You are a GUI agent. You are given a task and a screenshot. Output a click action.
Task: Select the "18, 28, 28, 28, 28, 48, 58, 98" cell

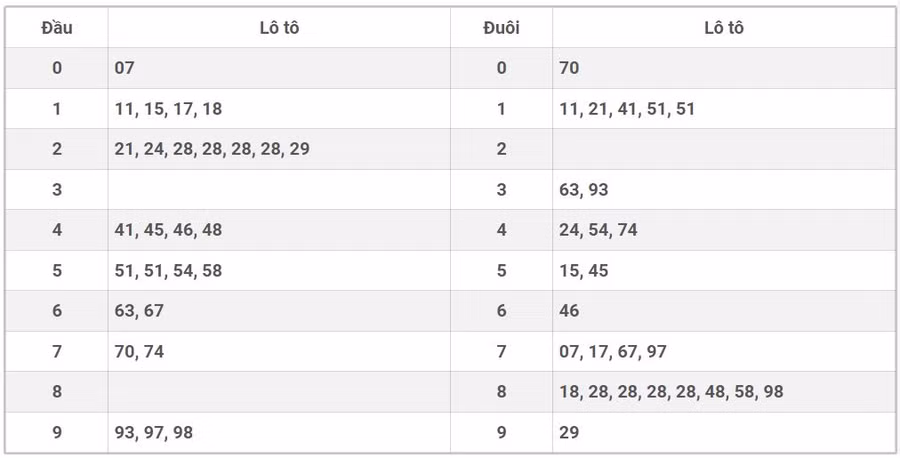[x=671, y=392]
